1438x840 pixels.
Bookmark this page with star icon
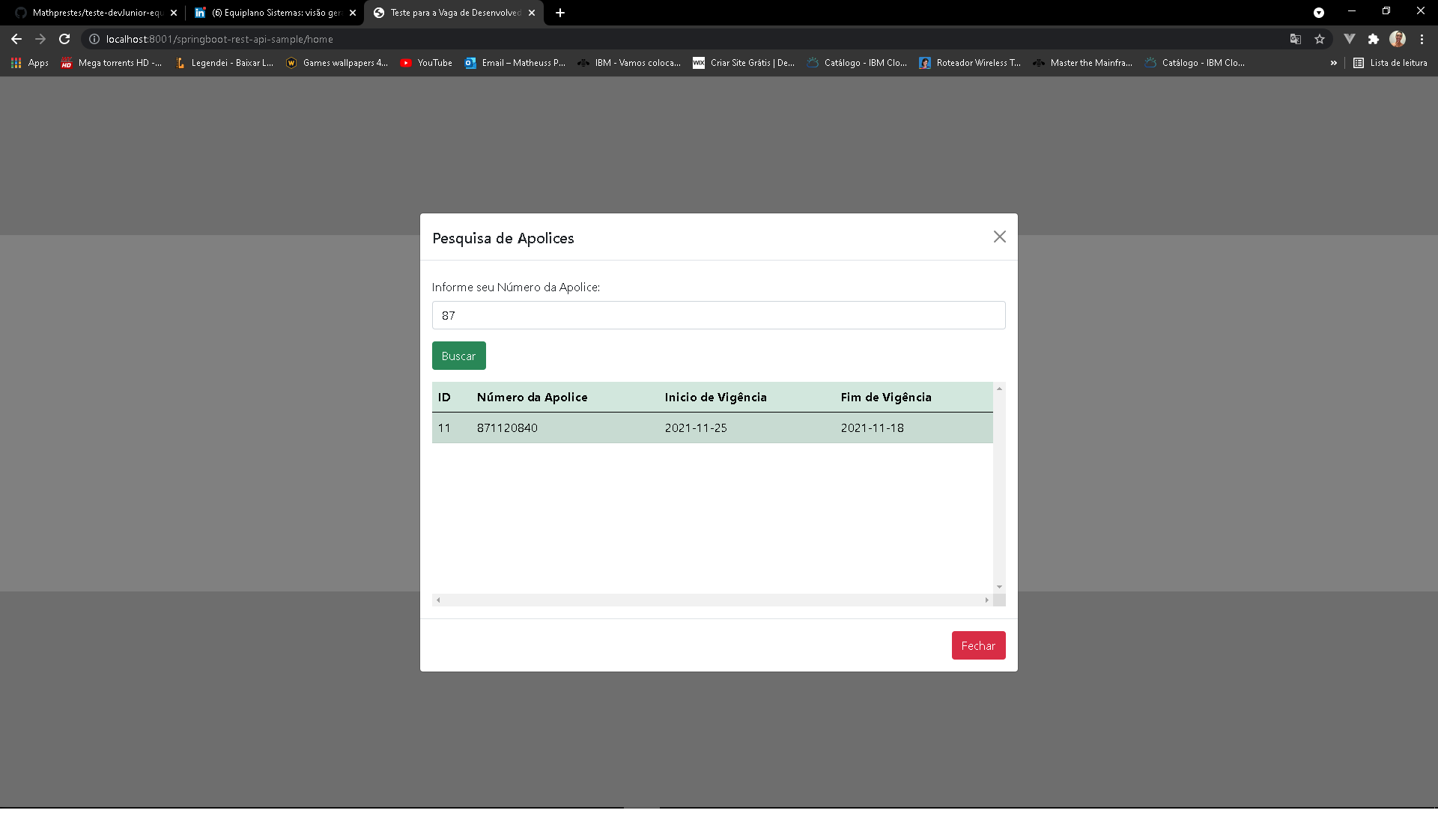pos(1320,39)
